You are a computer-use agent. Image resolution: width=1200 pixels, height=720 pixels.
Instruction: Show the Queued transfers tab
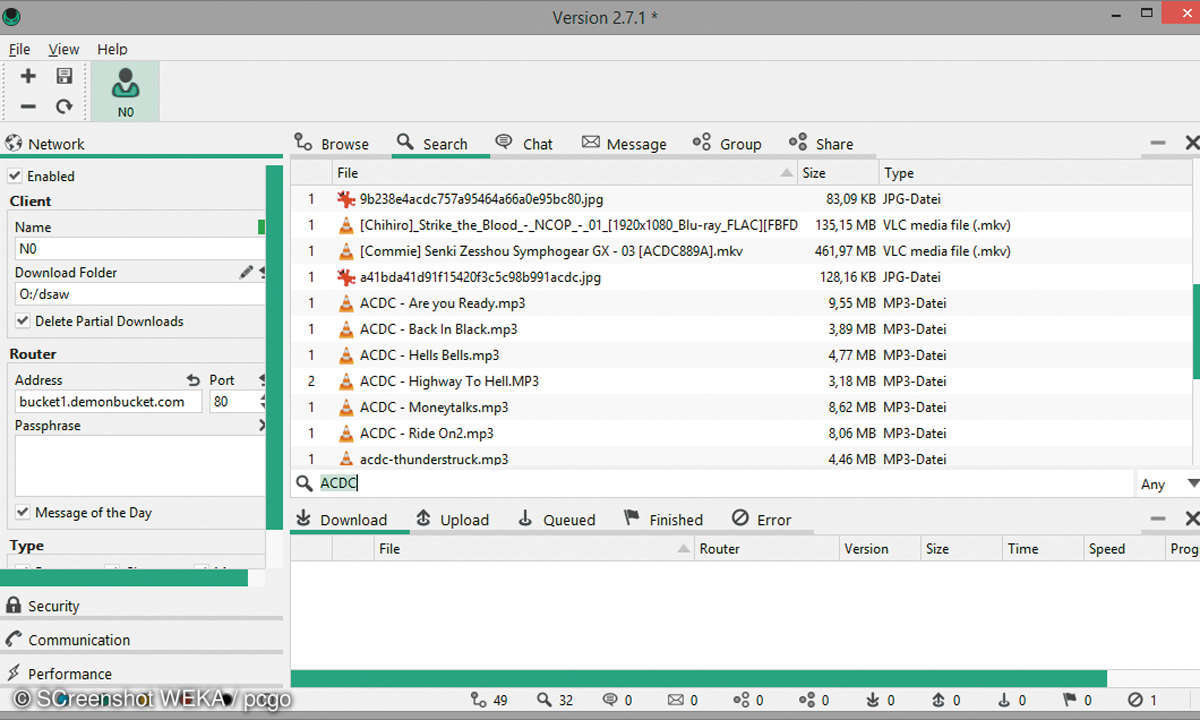point(556,519)
